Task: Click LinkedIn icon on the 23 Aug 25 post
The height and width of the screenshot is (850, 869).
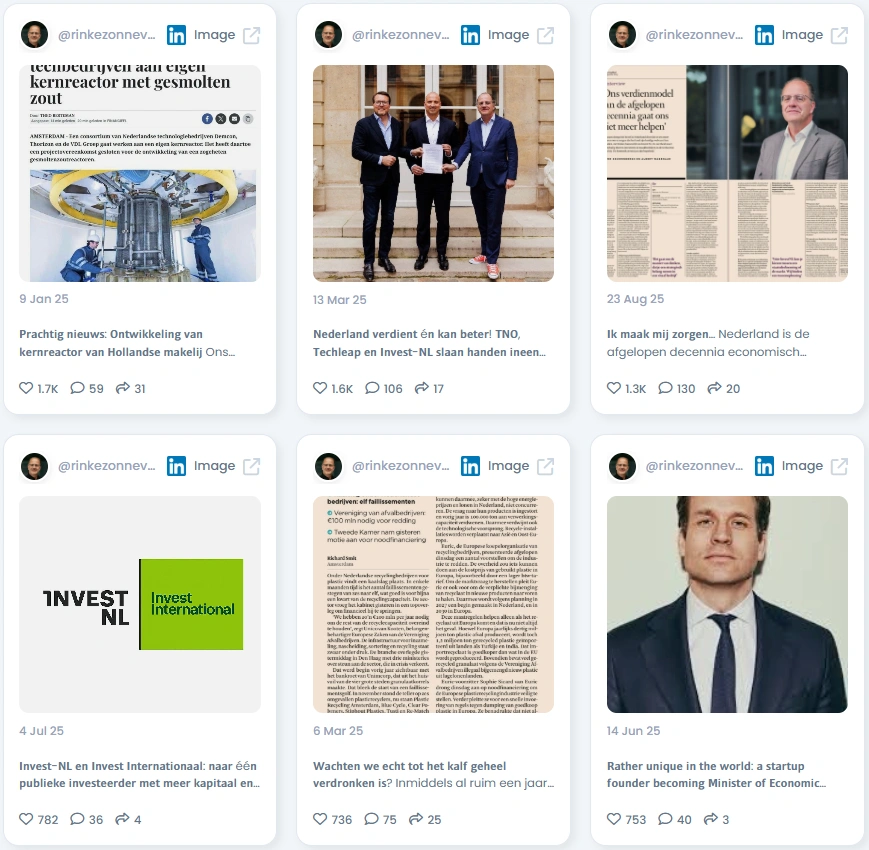Action: [764, 35]
